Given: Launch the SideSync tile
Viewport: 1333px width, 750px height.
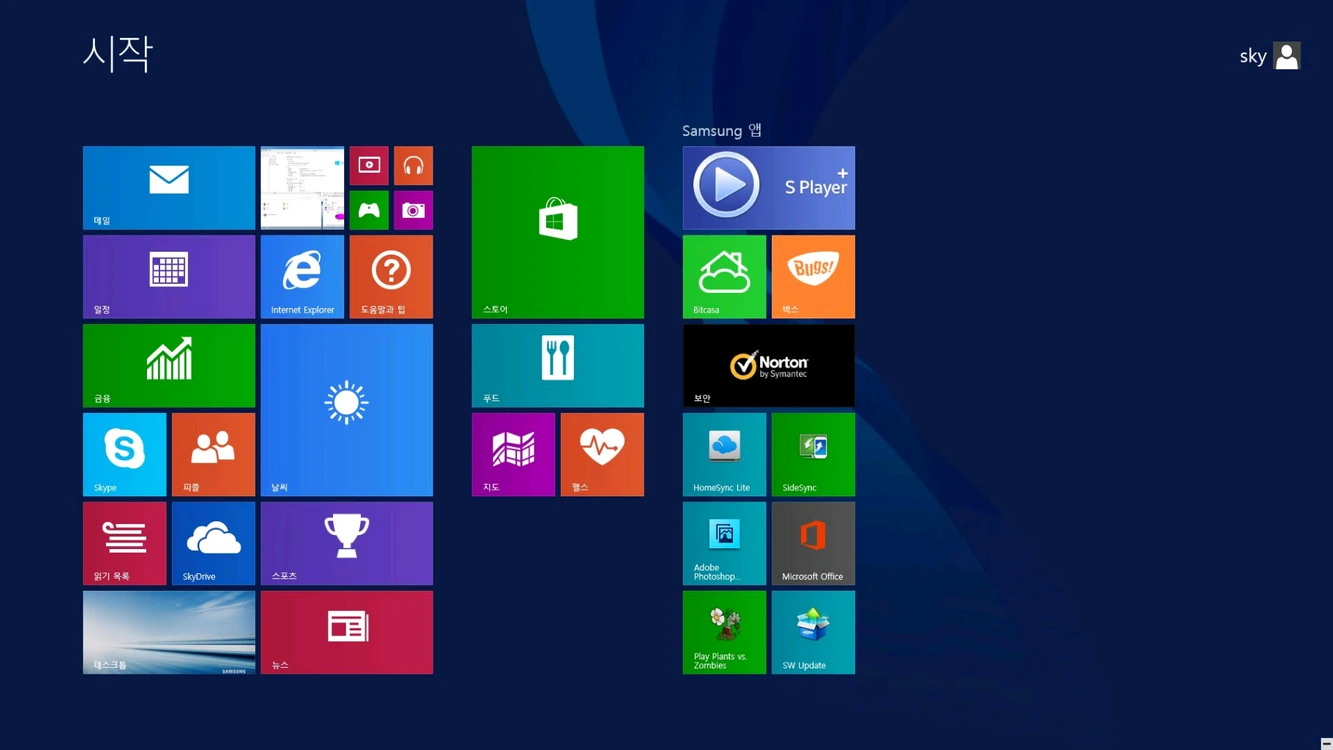Looking at the screenshot, I should 813,455.
